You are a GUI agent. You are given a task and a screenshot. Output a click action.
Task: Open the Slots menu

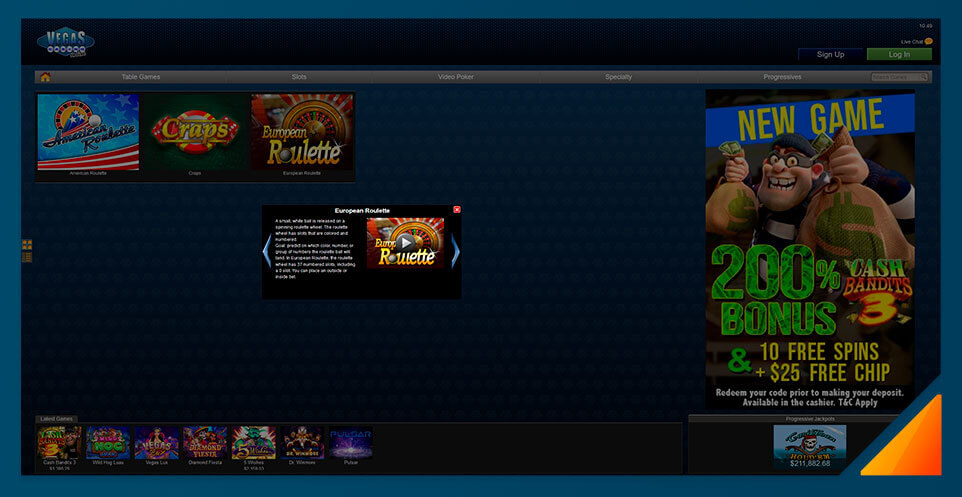pos(299,77)
